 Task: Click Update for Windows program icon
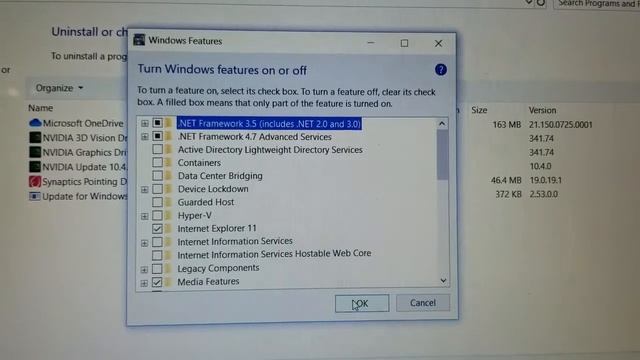click(x=35, y=196)
